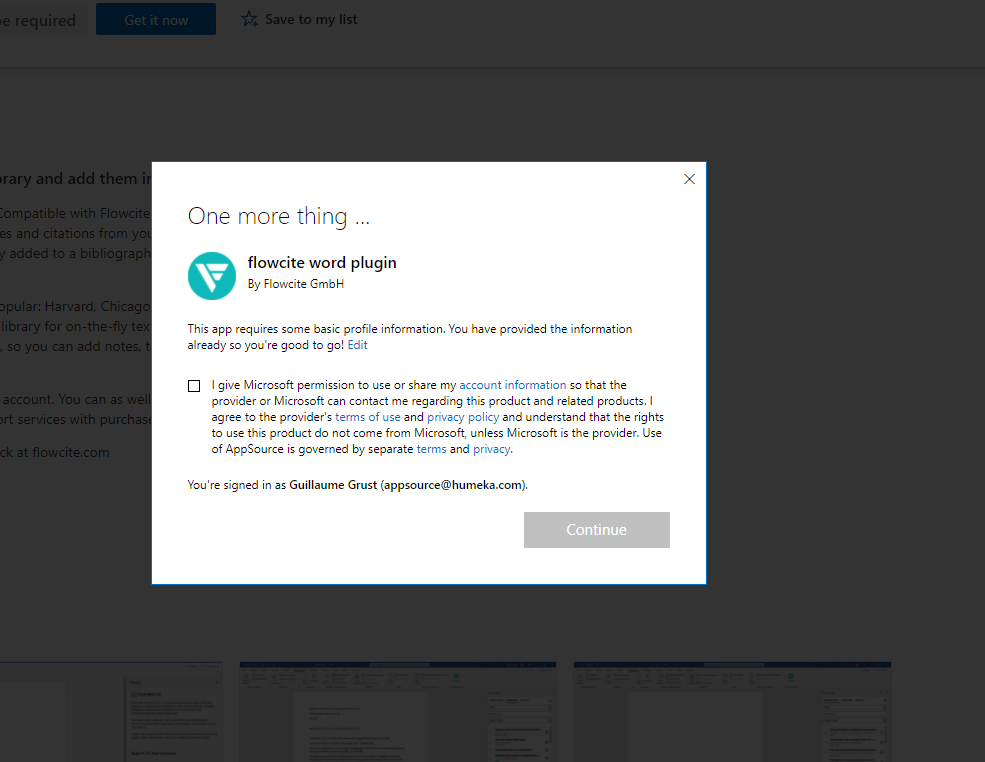
Task: Click the X to dismiss the dialog
Action: (689, 179)
